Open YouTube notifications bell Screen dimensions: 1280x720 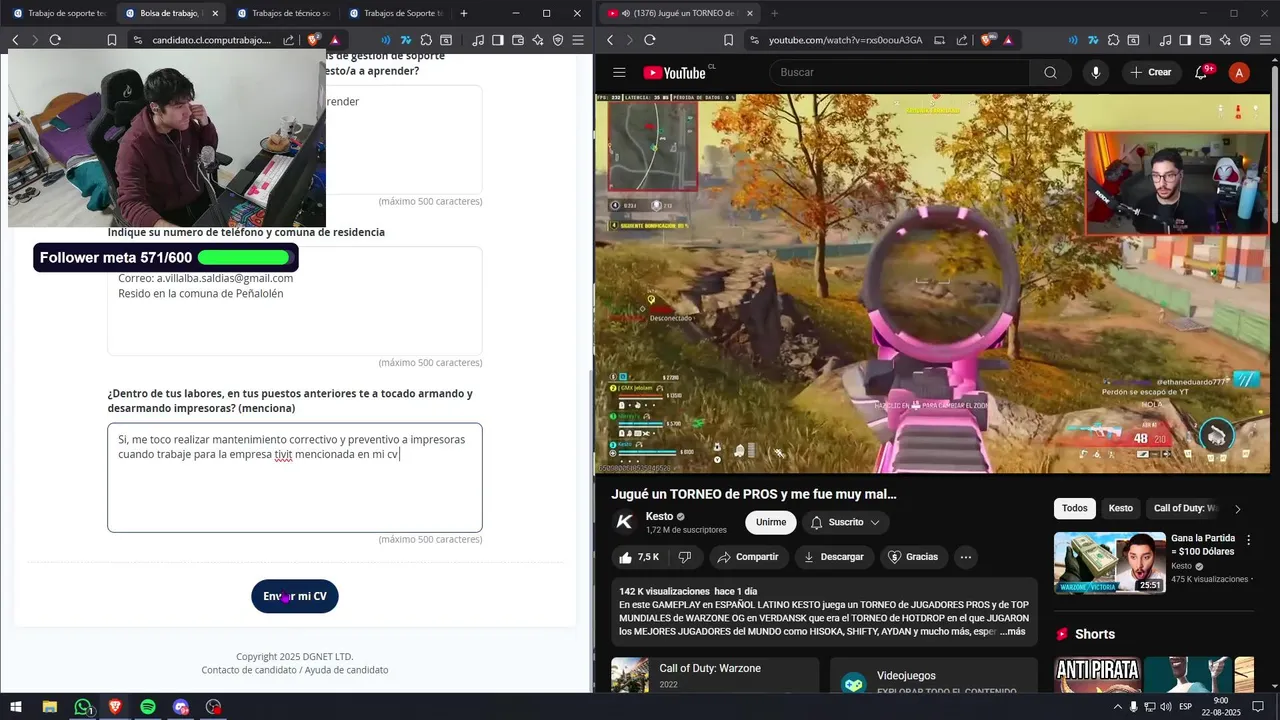(x=1202, y=72)
